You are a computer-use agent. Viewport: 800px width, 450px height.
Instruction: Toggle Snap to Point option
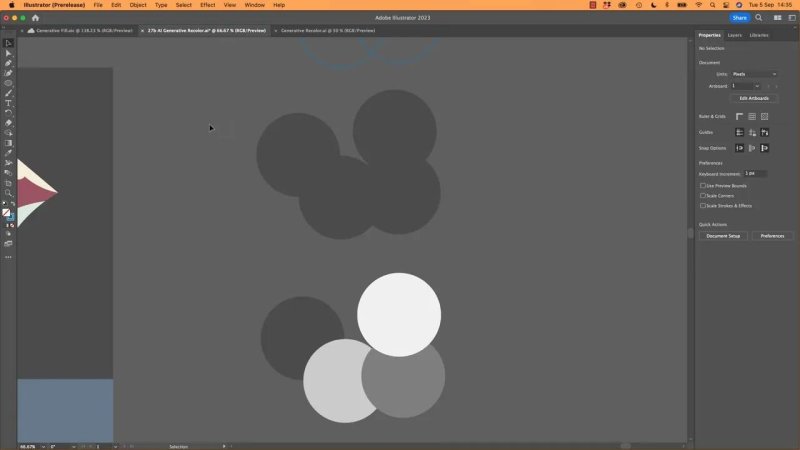click(739, 148)
